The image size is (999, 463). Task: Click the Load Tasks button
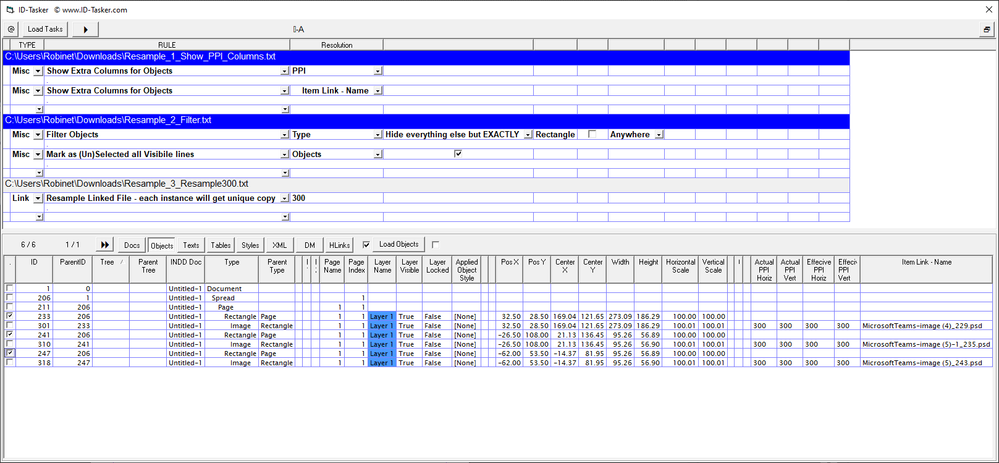pyautogui.click(x=44, y=30)
